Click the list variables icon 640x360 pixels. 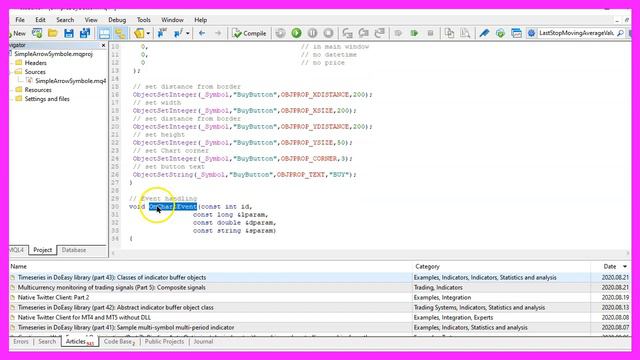(x=162, y=33)
